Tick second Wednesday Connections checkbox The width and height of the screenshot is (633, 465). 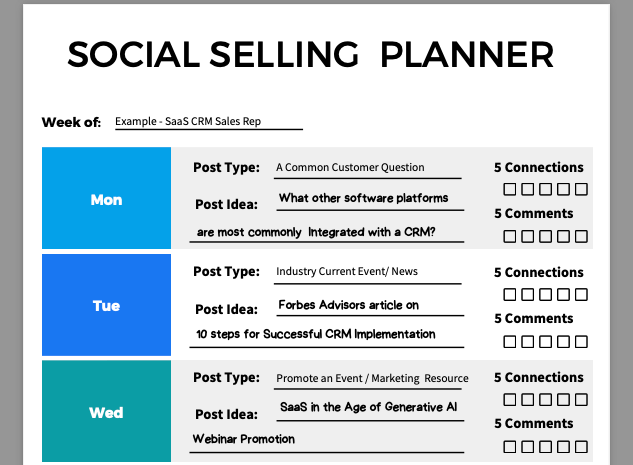(528, 400)
